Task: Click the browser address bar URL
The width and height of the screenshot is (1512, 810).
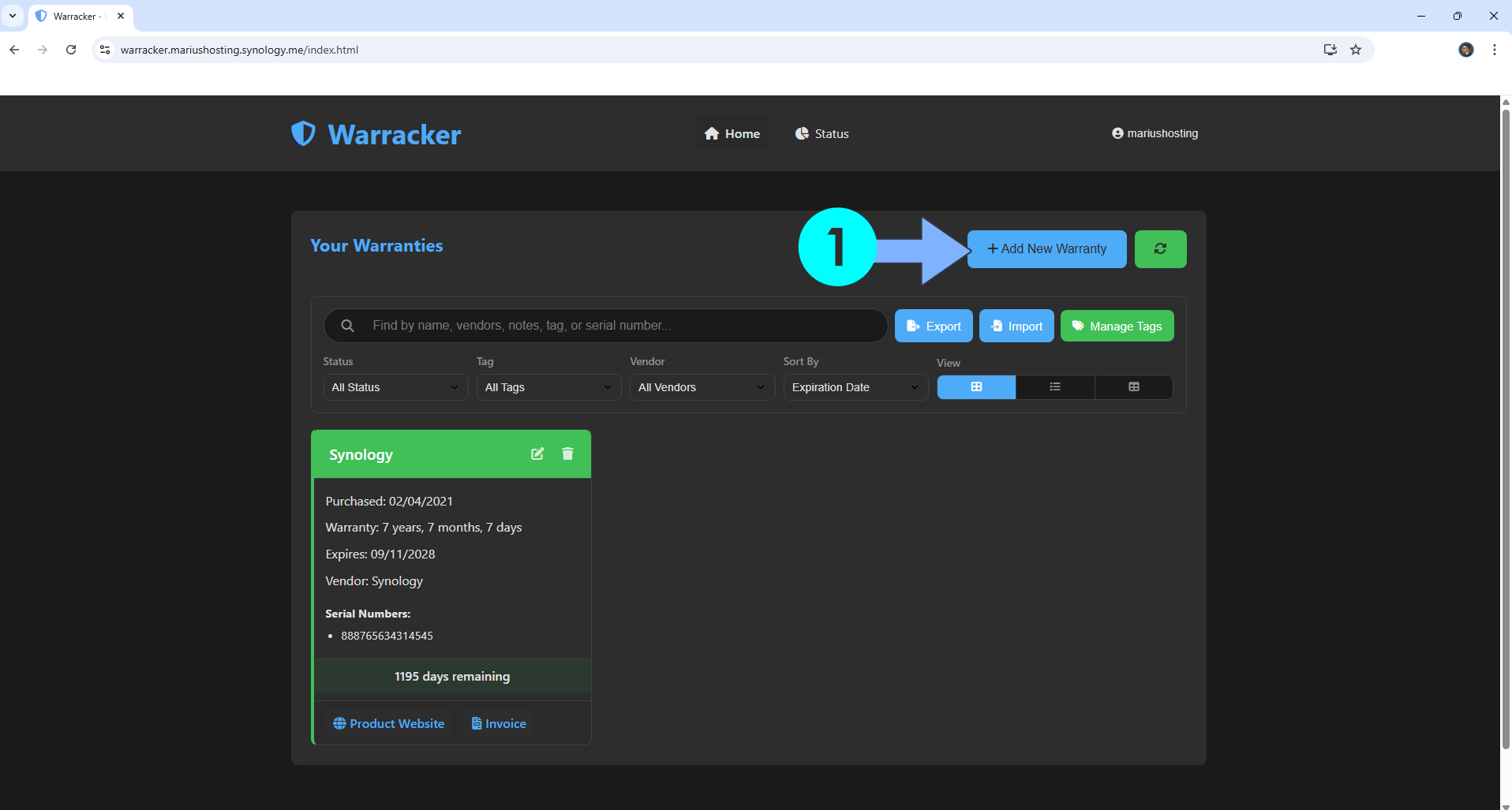Action: pyautogui.click(x=239, y=50)
